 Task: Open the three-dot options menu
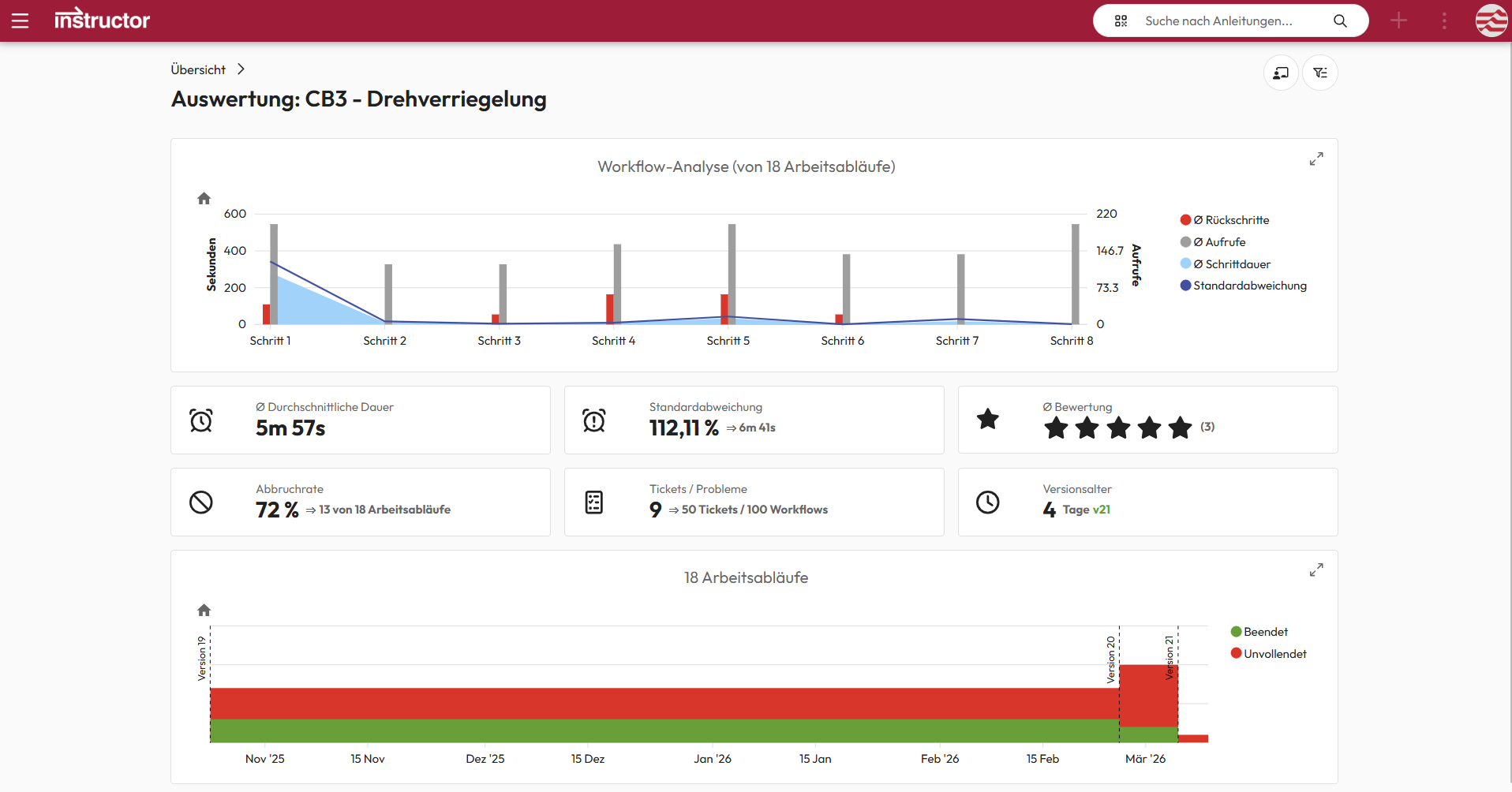(x=1444, y=21)
